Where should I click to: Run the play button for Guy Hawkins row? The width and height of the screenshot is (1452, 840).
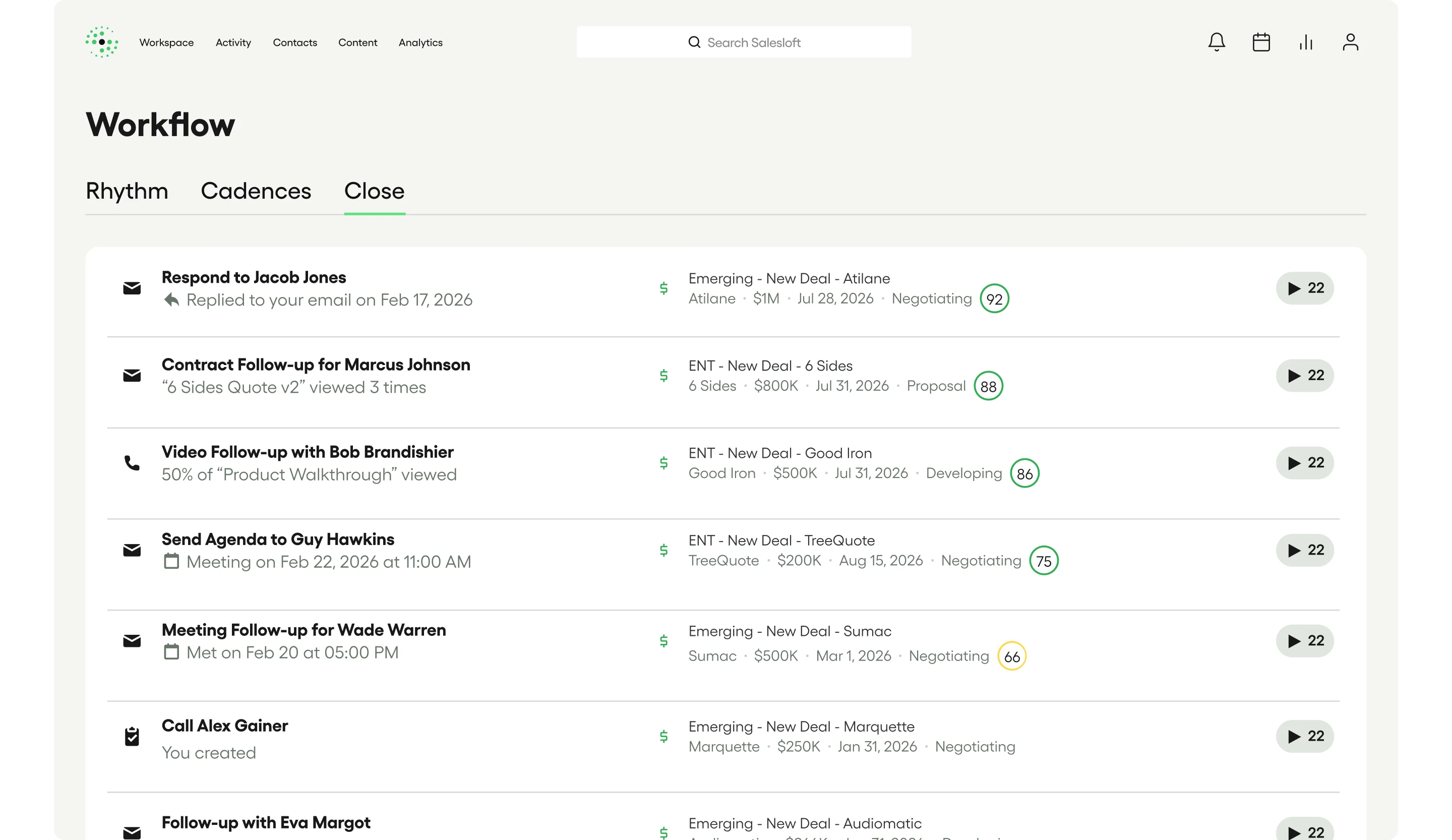(1304, 550)
